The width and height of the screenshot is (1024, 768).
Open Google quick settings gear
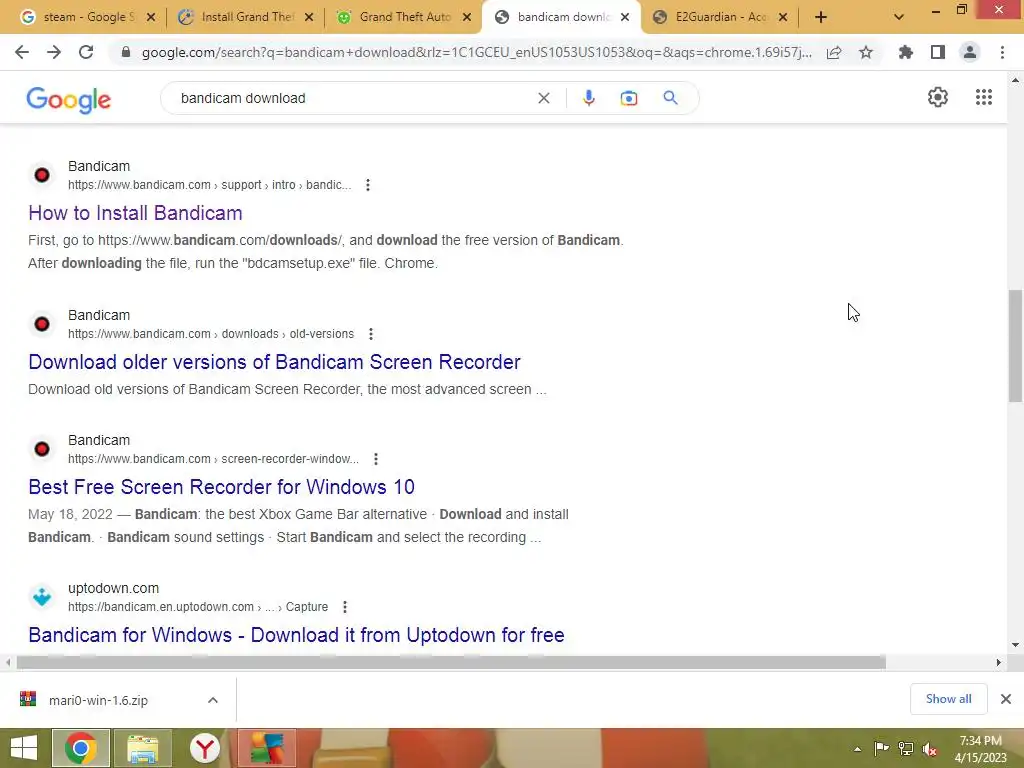click(938, 97)
